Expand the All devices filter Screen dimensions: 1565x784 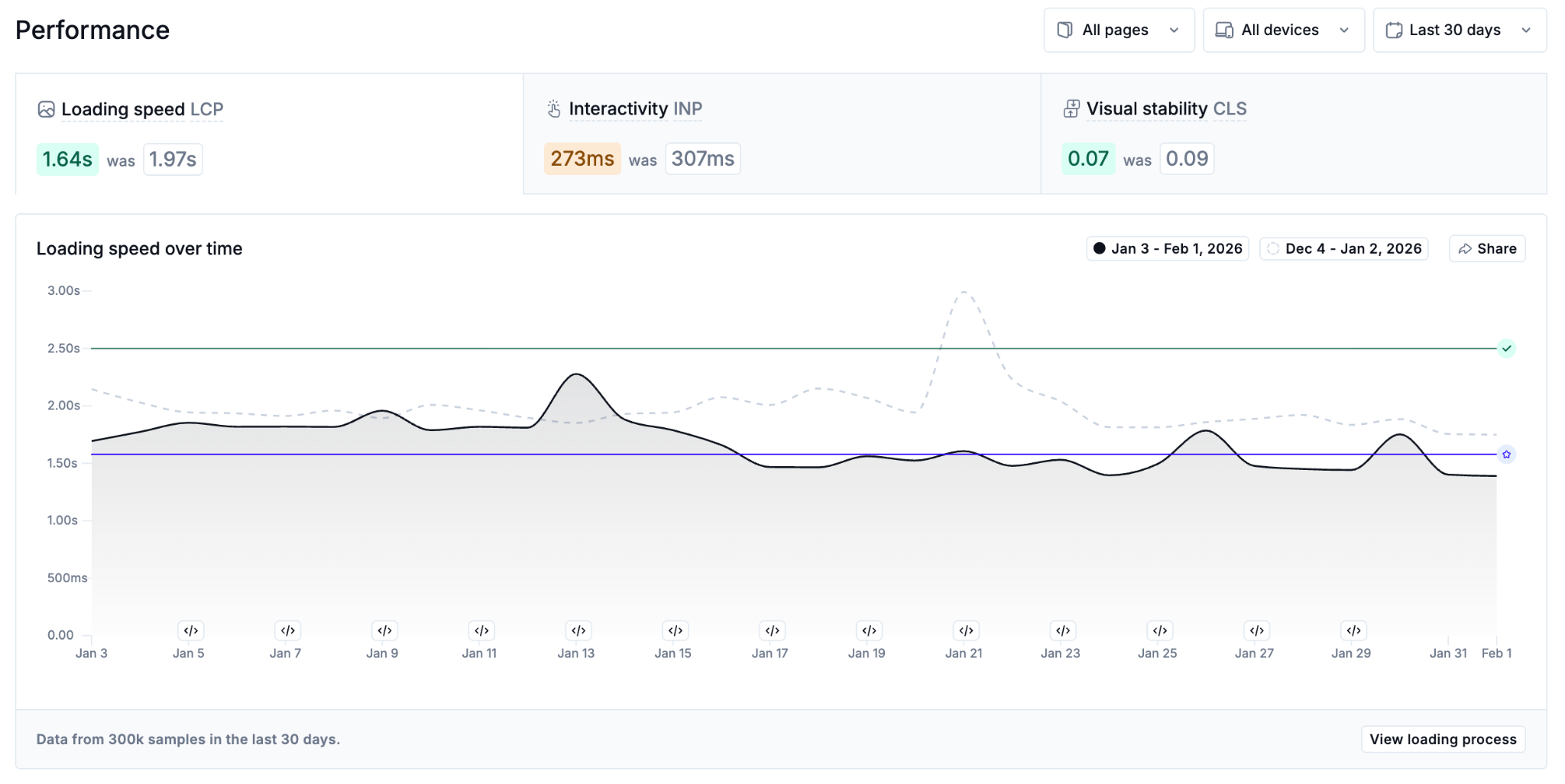(1283, 31)
